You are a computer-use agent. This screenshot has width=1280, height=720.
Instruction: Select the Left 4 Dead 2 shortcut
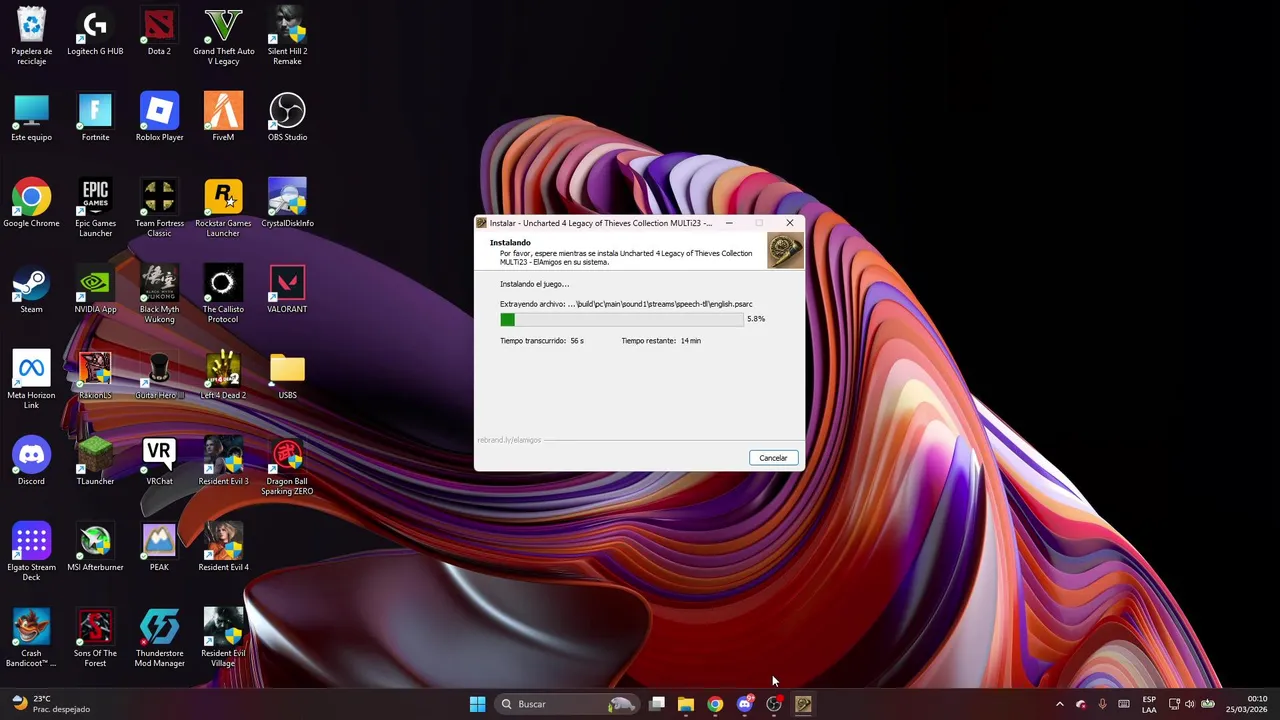(x=223, y=376)
